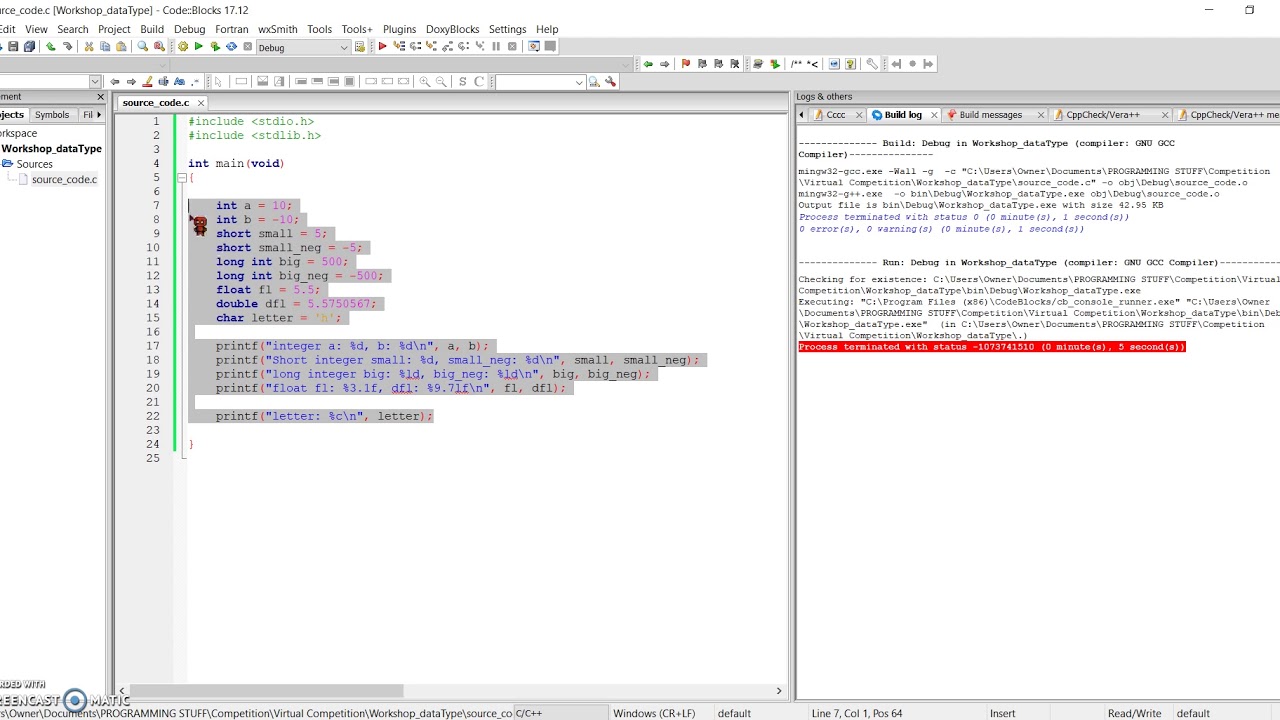
Task: Click the editor horizontal scrollbar
Action: (x=266, y=691)
